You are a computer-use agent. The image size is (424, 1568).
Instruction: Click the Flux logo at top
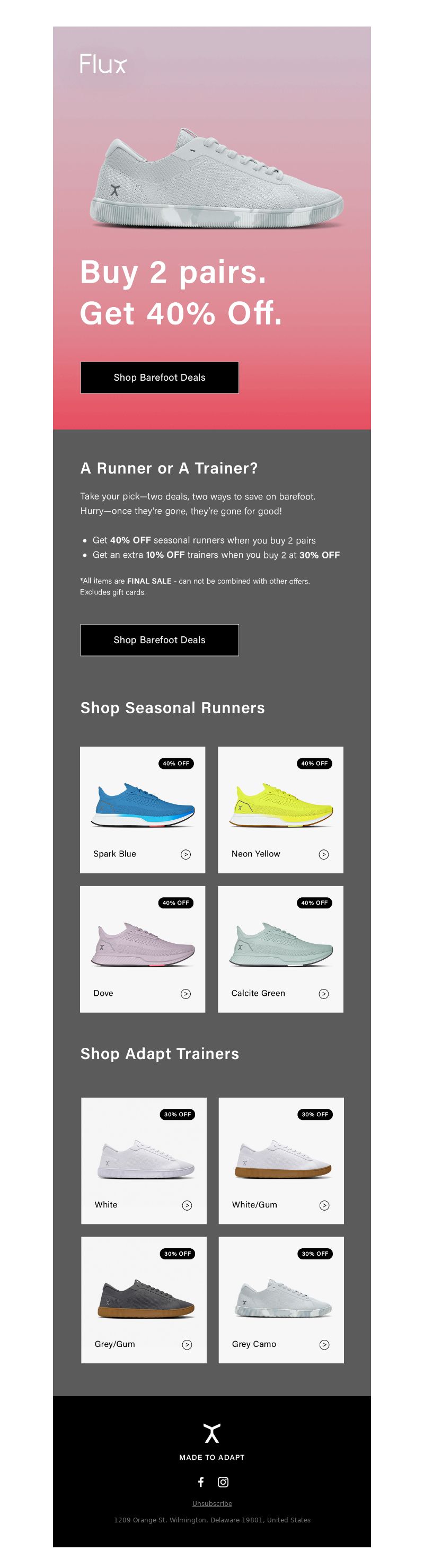103,64
